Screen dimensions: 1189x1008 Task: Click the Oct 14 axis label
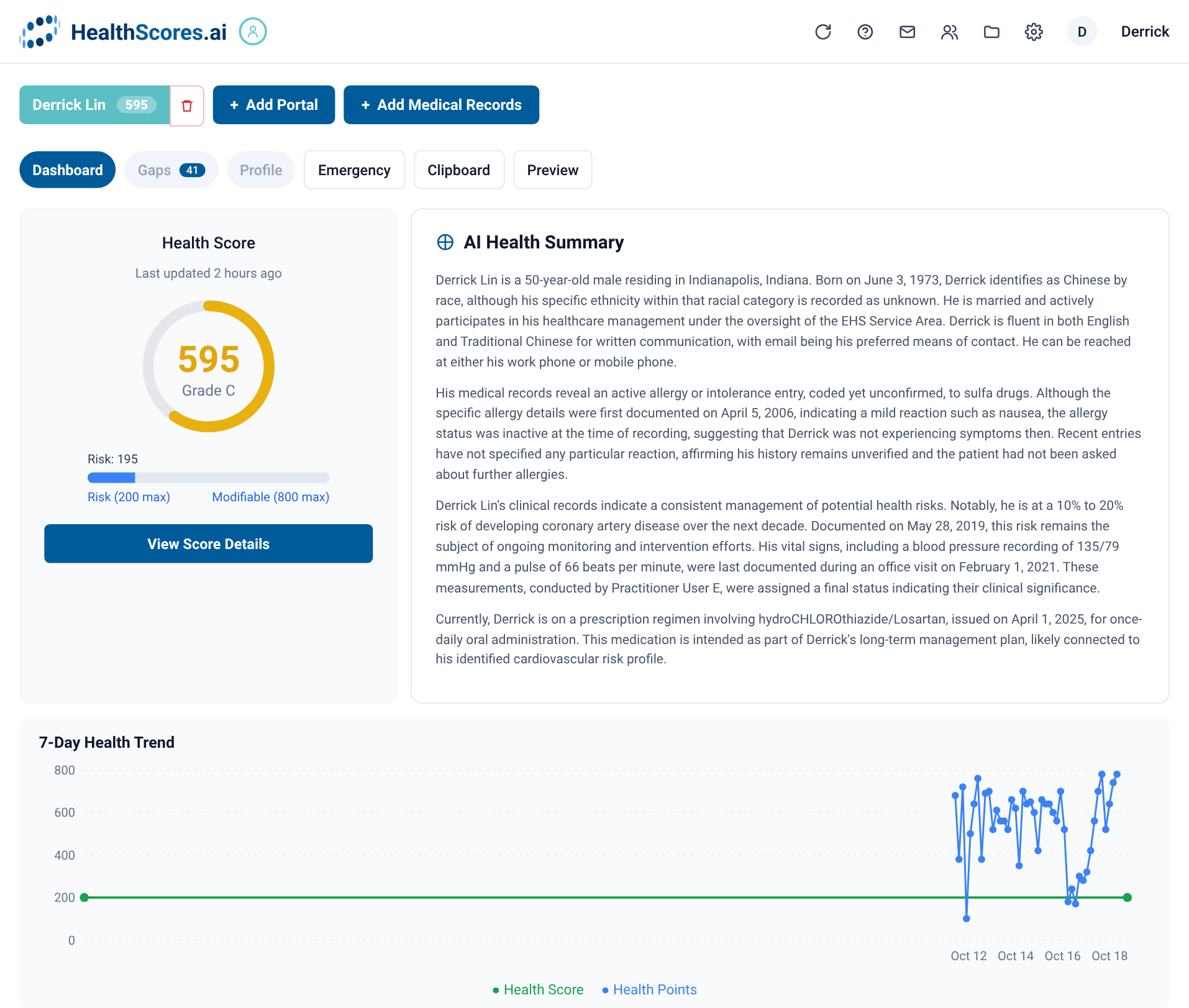tap(1016, 956)
